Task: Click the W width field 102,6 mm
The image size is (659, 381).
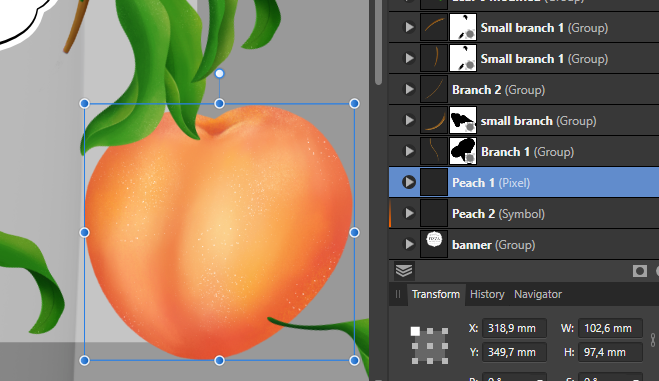Action: point(611,328)
